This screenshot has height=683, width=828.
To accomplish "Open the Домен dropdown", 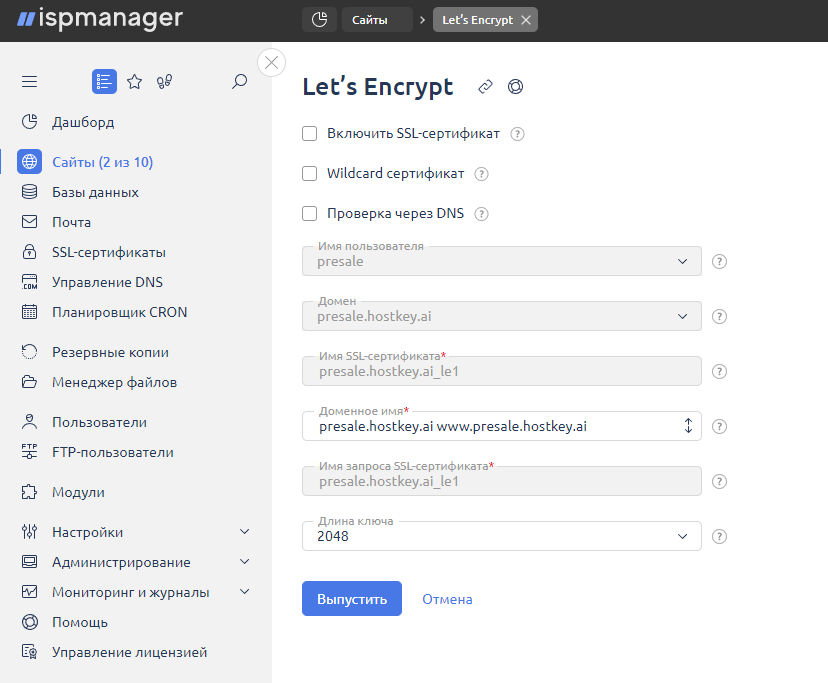I will tap(502, 316).
